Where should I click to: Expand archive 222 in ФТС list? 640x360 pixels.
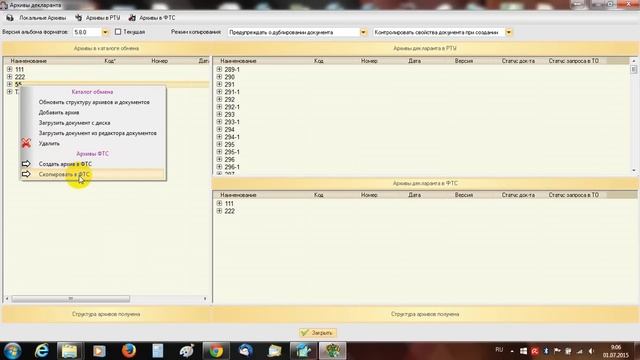click(219, 211)
